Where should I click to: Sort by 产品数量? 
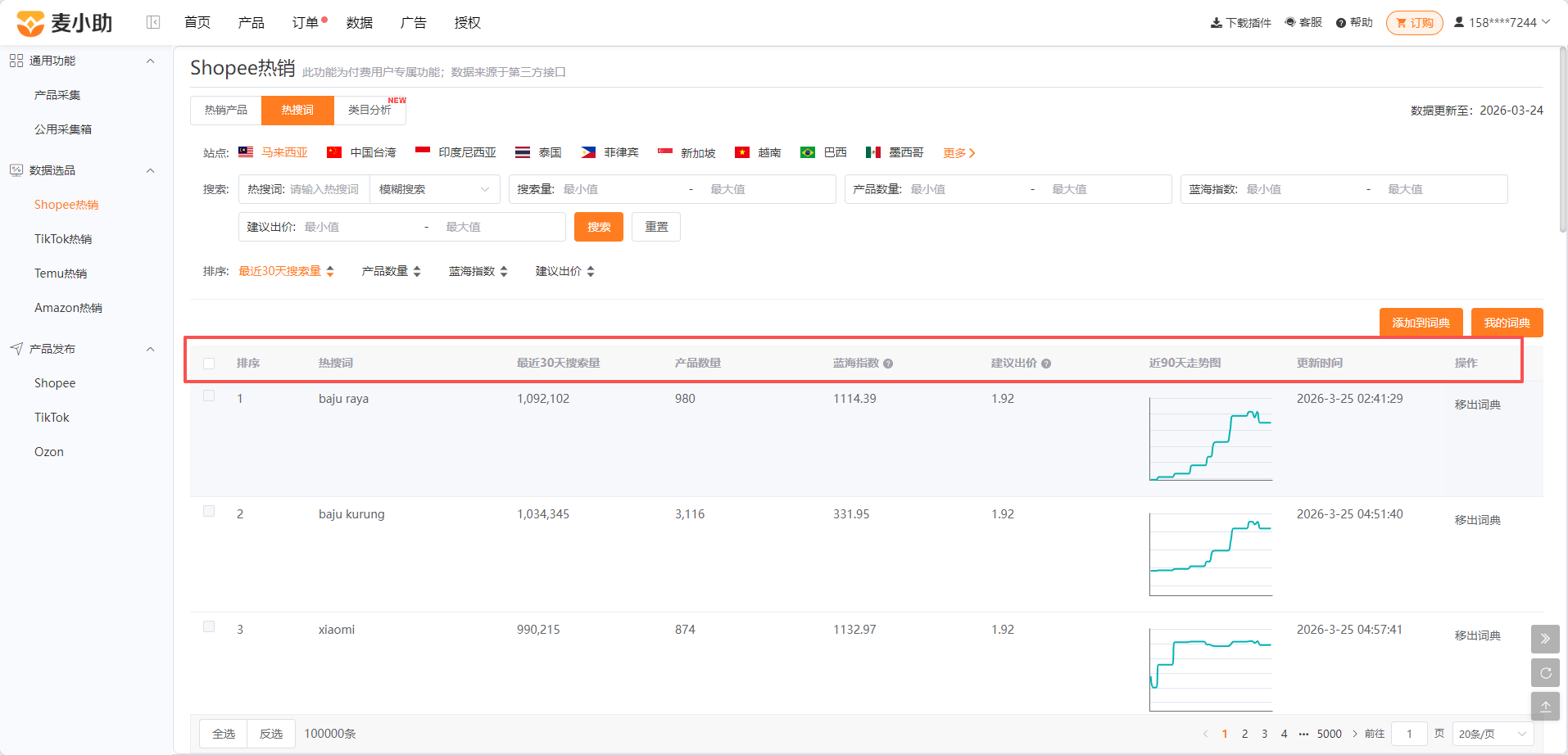pyautogui.click(x=392, y=271)
